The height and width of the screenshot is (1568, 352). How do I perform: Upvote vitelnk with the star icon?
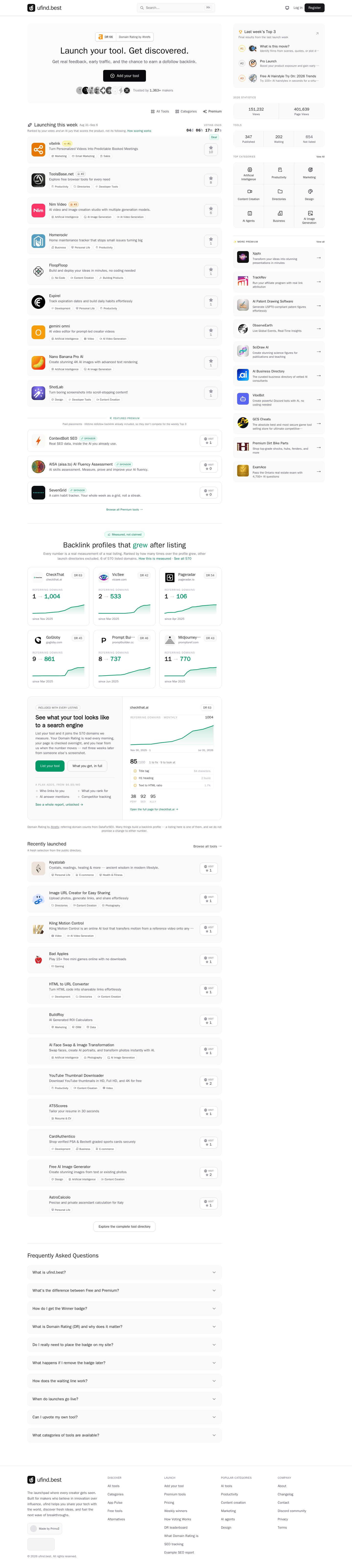click(x=211, y=149)
